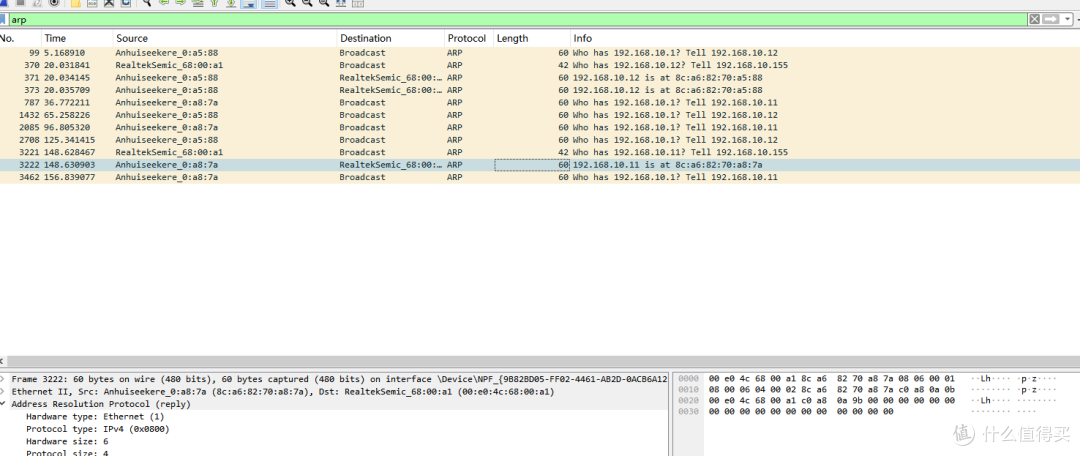Select packet 99 at time 5.168910
The height and width of the screenshot is (456, 1080).
click(x=540, y=52)
